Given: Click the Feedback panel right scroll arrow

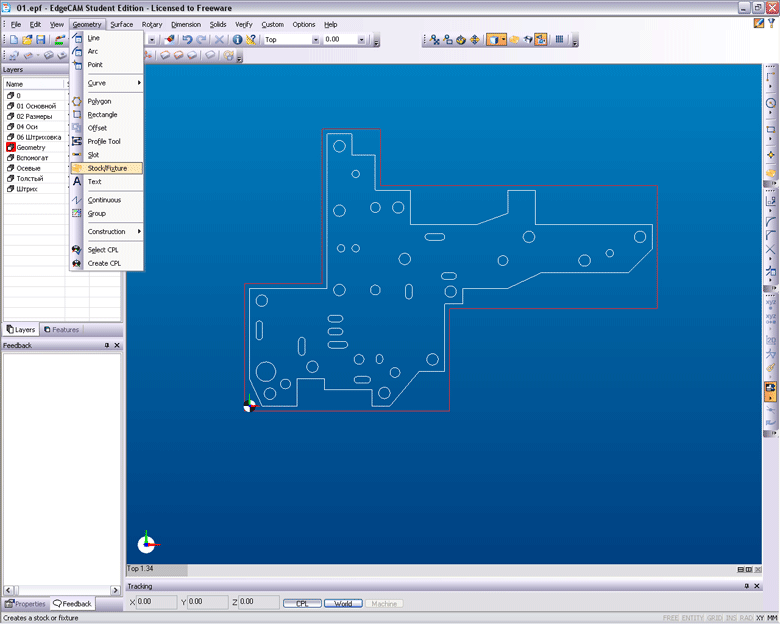Looking at the screenshot, I should pos(115,590).
